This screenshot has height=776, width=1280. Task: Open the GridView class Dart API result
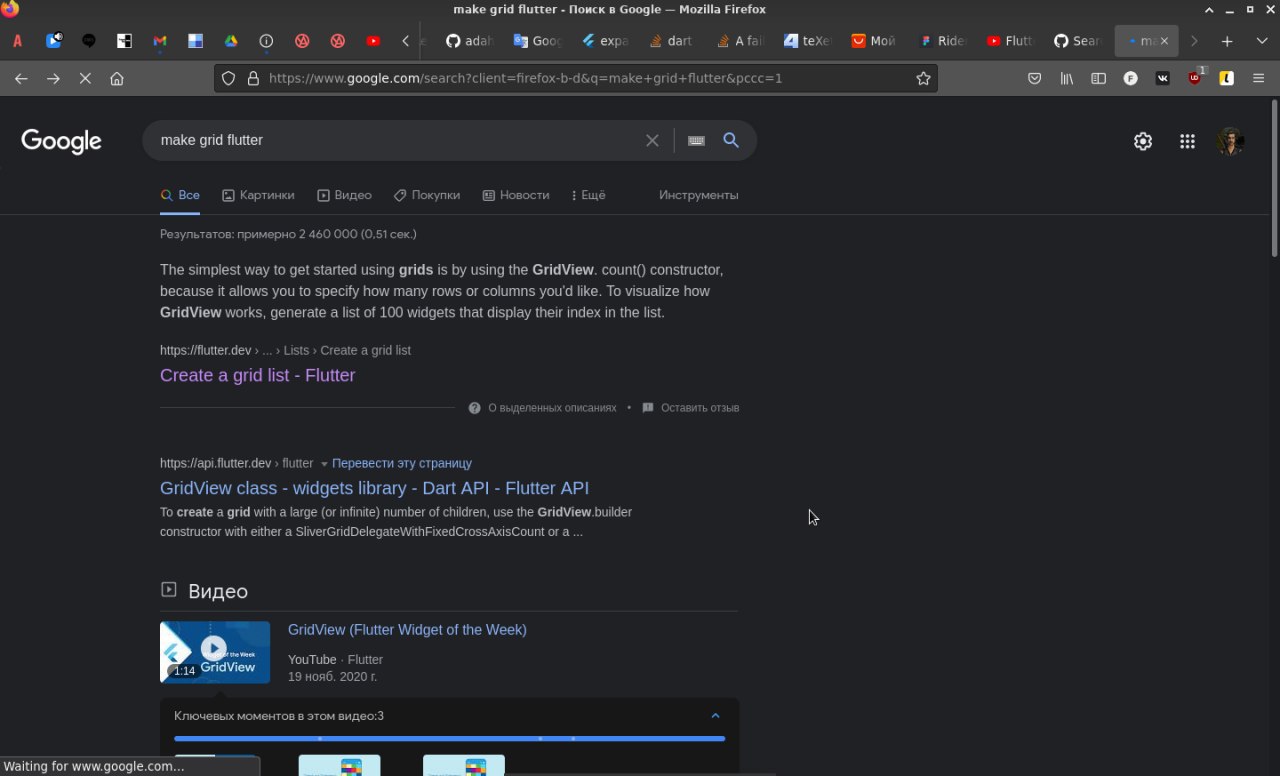[x=374, y=488]
